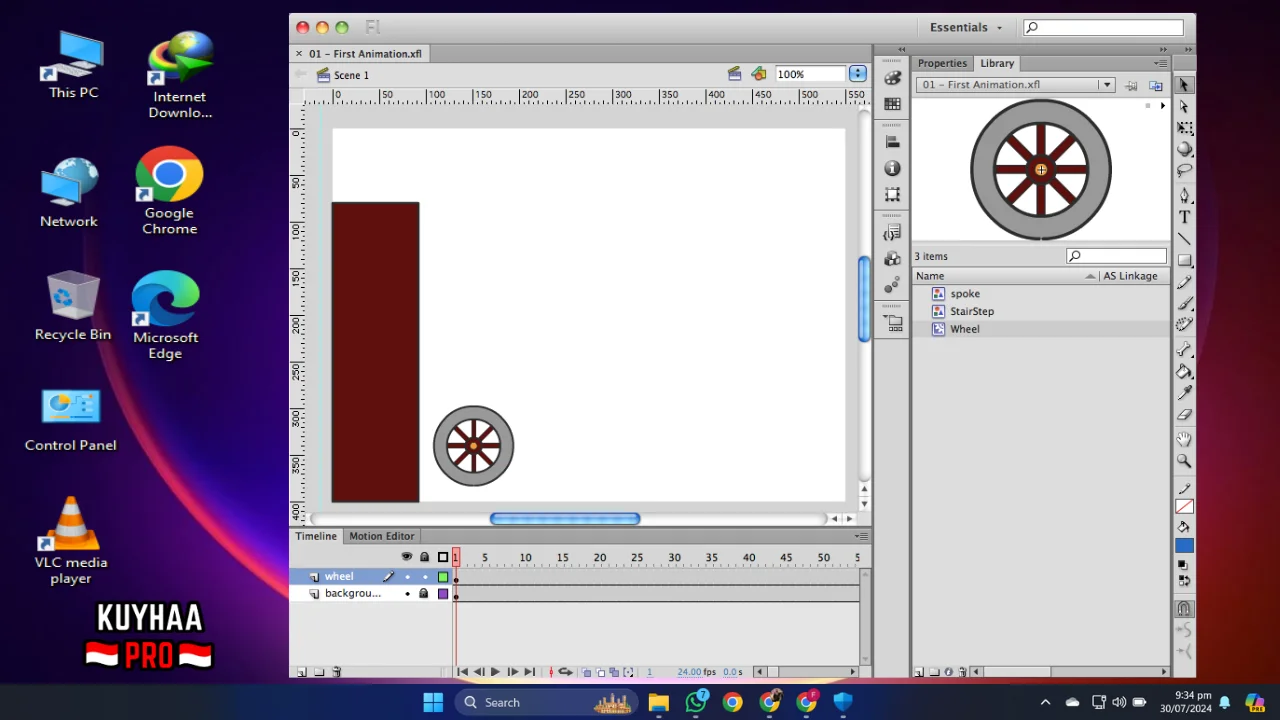This screenshot has height=720, width=1280.
Task: Open the Components panel icon
Action: click(892, 259)
